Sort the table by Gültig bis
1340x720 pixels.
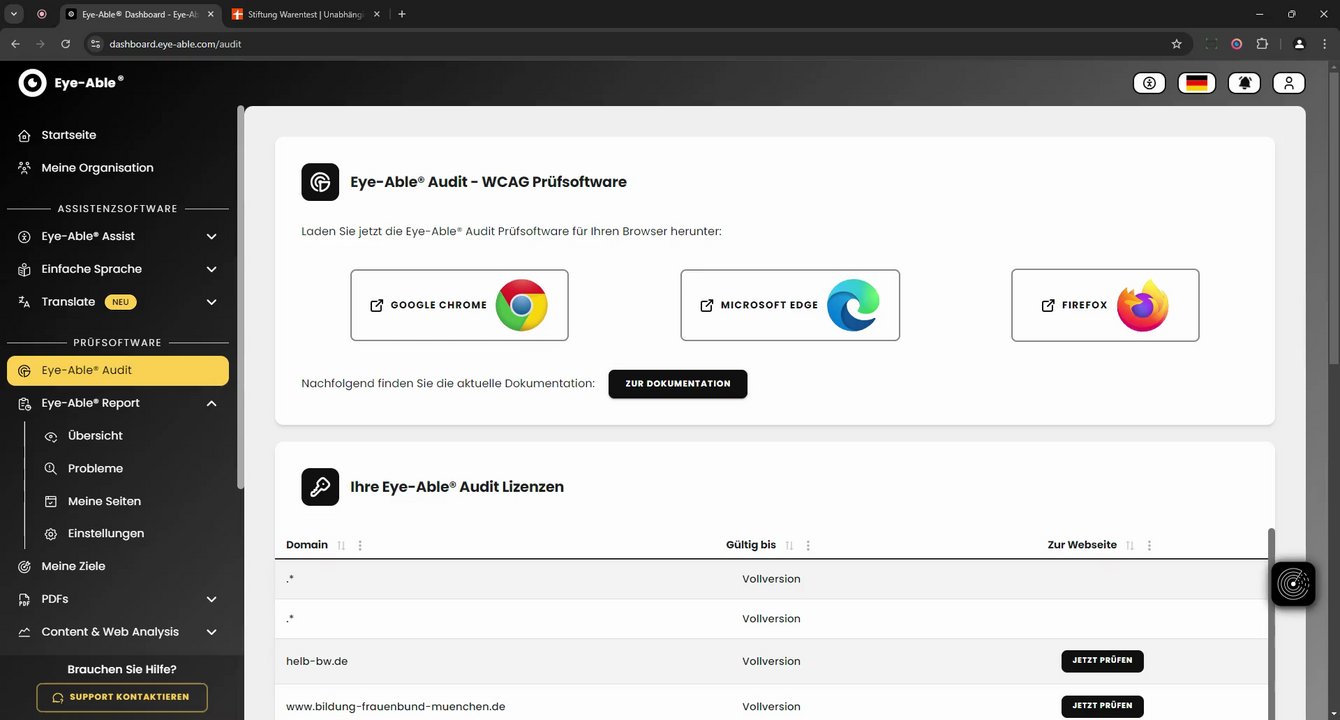(x=789, y=545)
